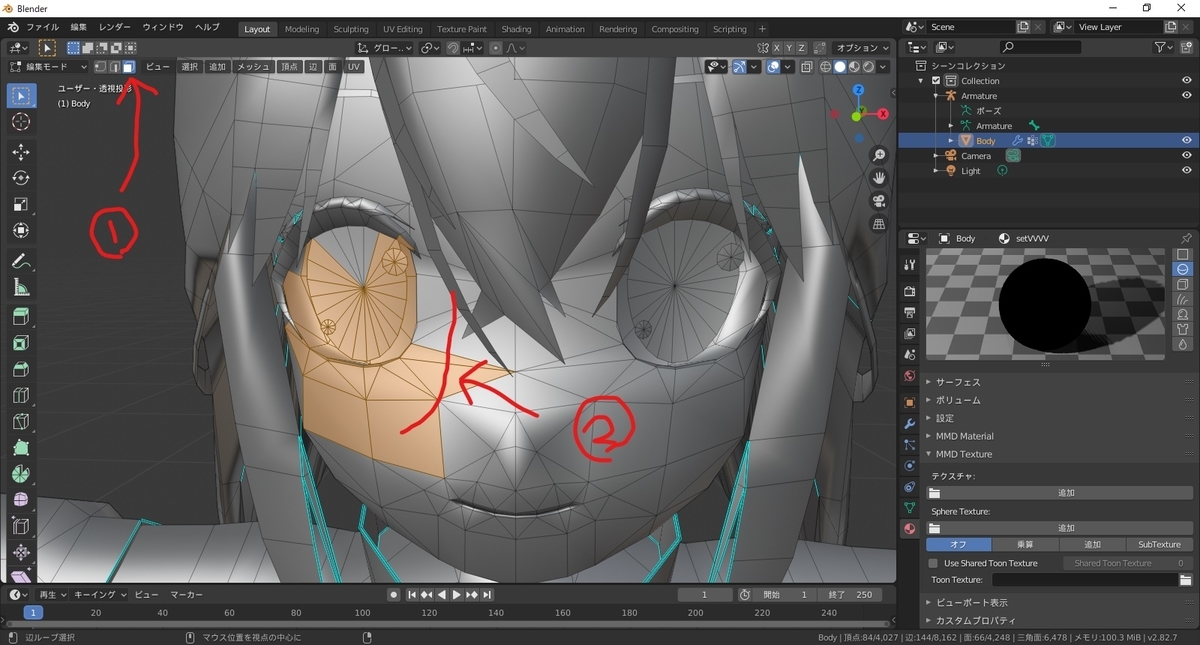
Task: Switch to solid viewport shading
Action: tap(840, 67)
